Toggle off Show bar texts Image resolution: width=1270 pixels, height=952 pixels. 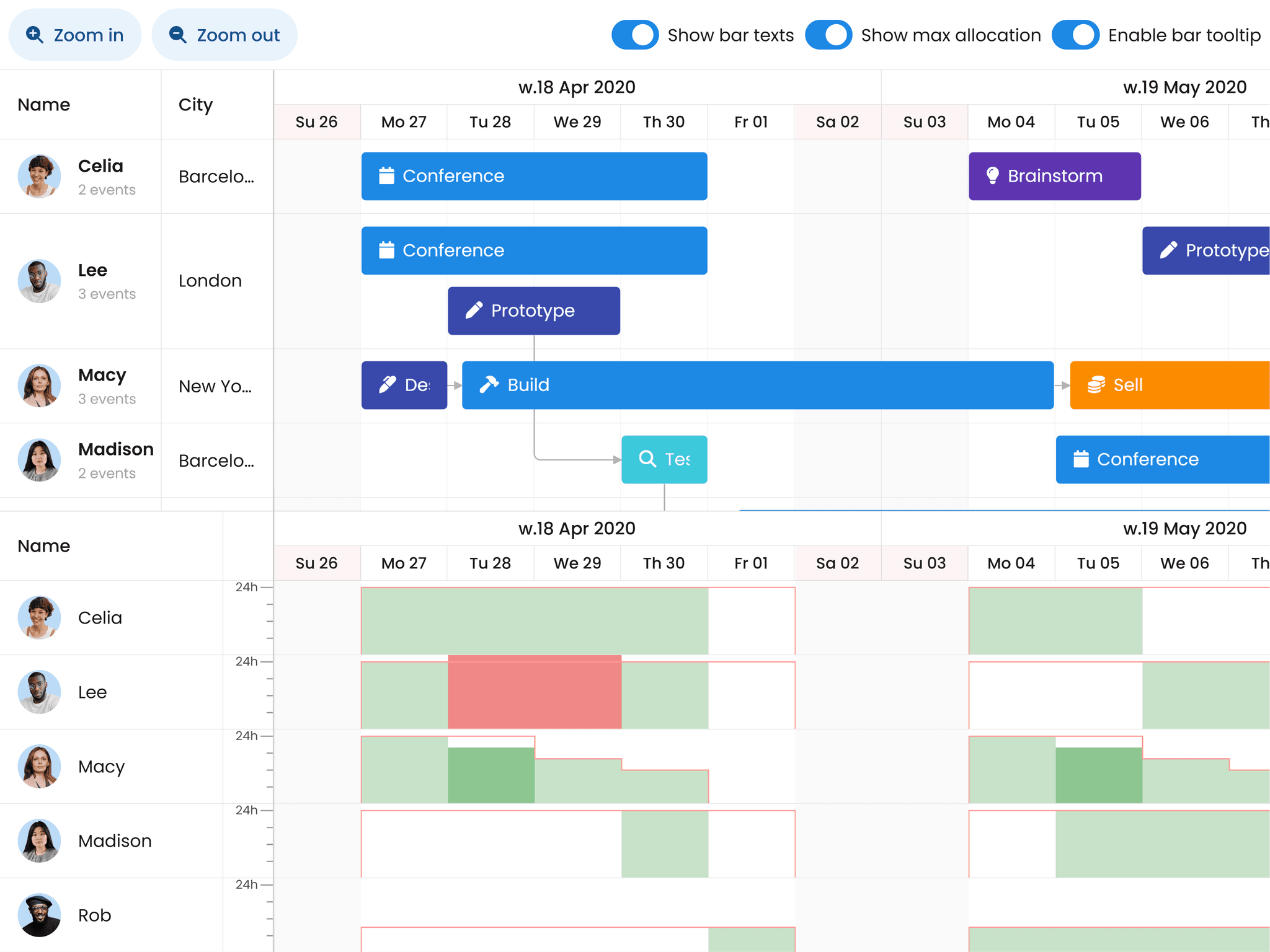click(x=635, y=35)
